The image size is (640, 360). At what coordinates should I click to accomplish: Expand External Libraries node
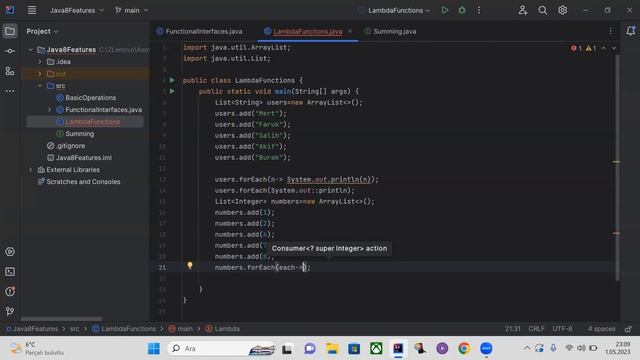tap(31, 170)
